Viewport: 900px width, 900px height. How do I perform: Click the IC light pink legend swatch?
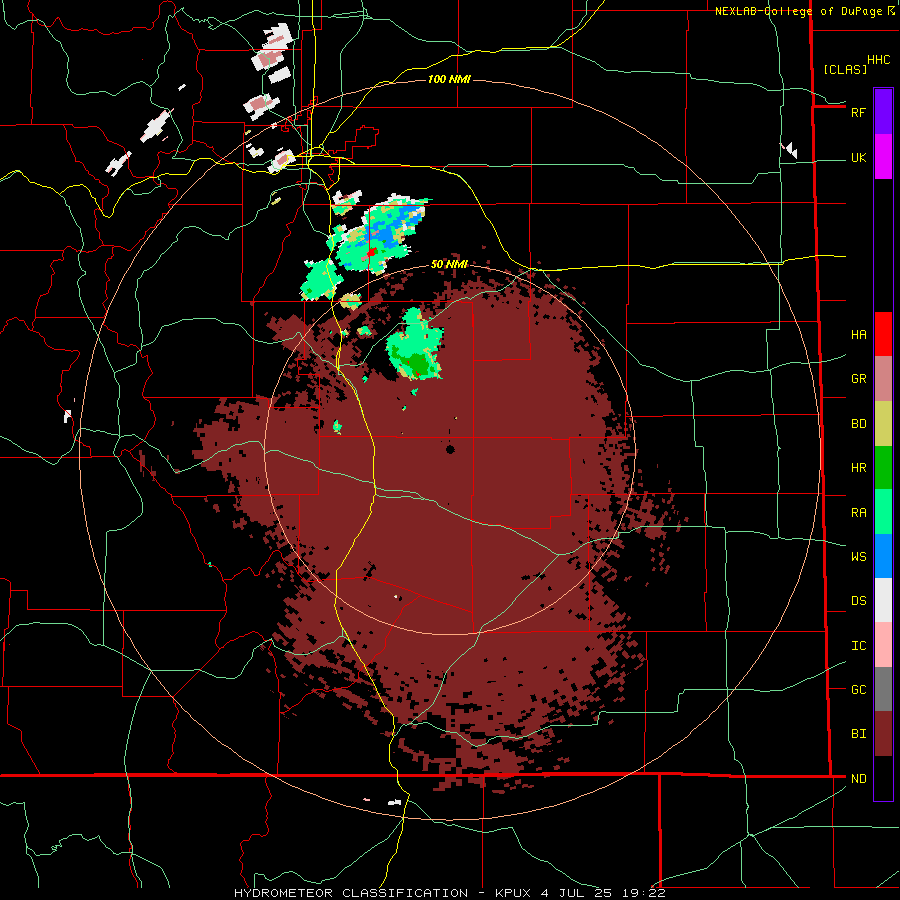tap(883, 645)
